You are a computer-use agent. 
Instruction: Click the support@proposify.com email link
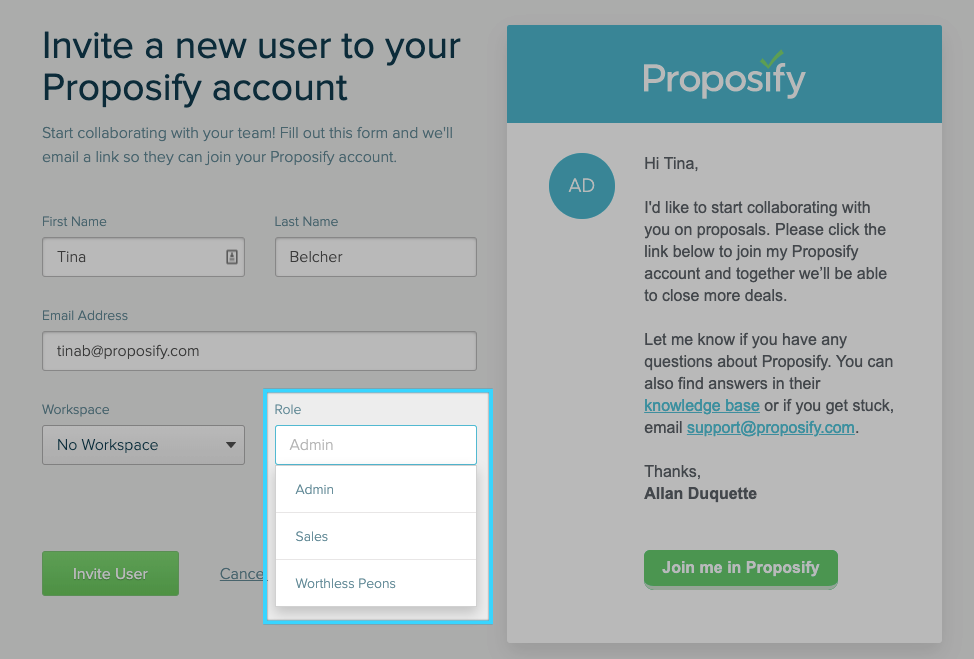click(x=770, y=427)
